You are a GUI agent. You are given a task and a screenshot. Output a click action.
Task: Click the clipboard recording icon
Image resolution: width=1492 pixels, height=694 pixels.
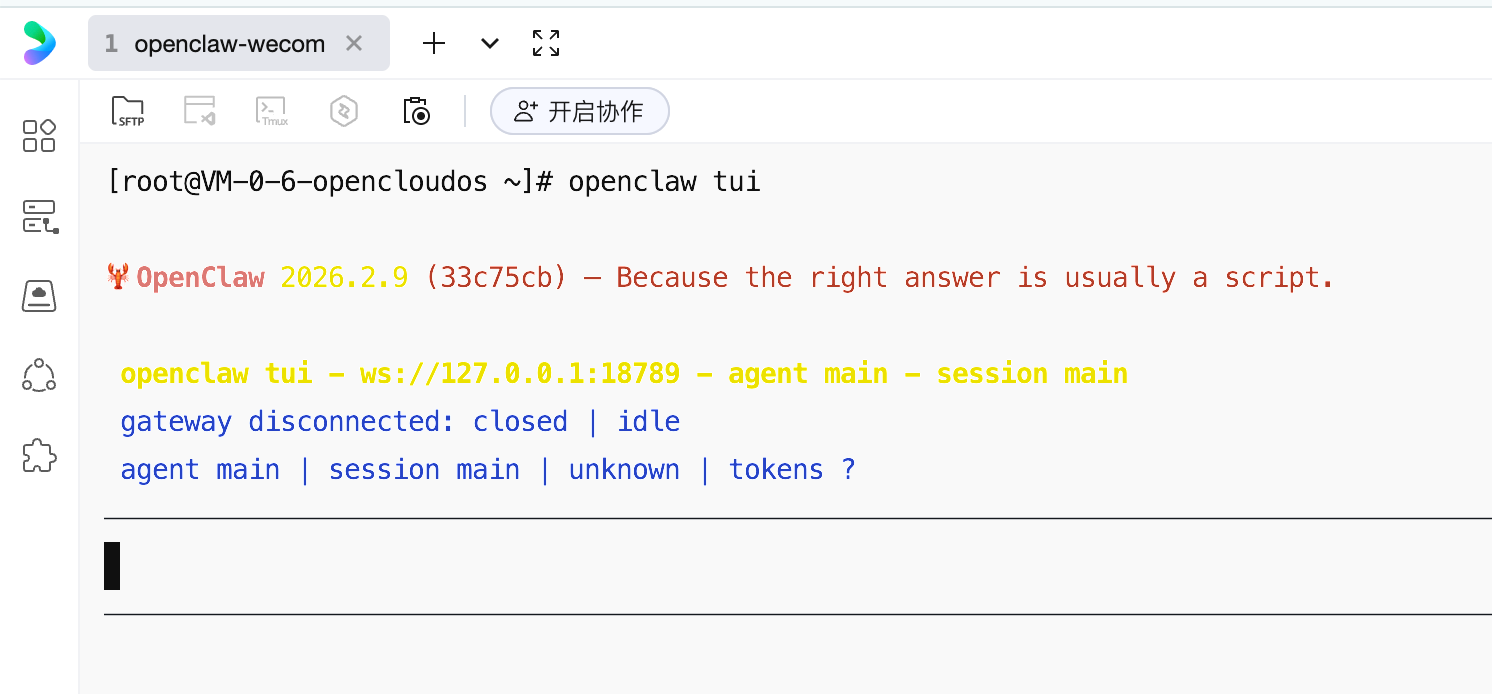(416, 111)
